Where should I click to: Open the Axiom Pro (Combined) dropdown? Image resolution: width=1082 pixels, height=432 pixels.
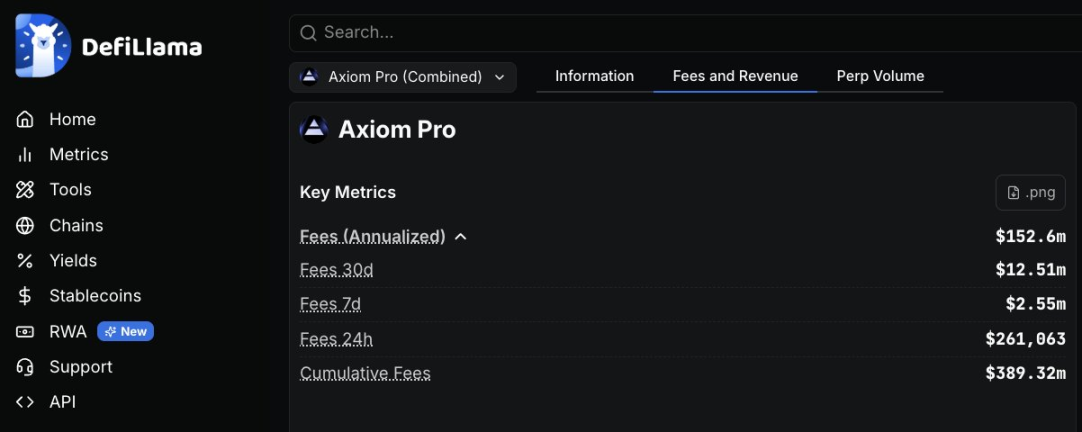[x=403, y=77]
